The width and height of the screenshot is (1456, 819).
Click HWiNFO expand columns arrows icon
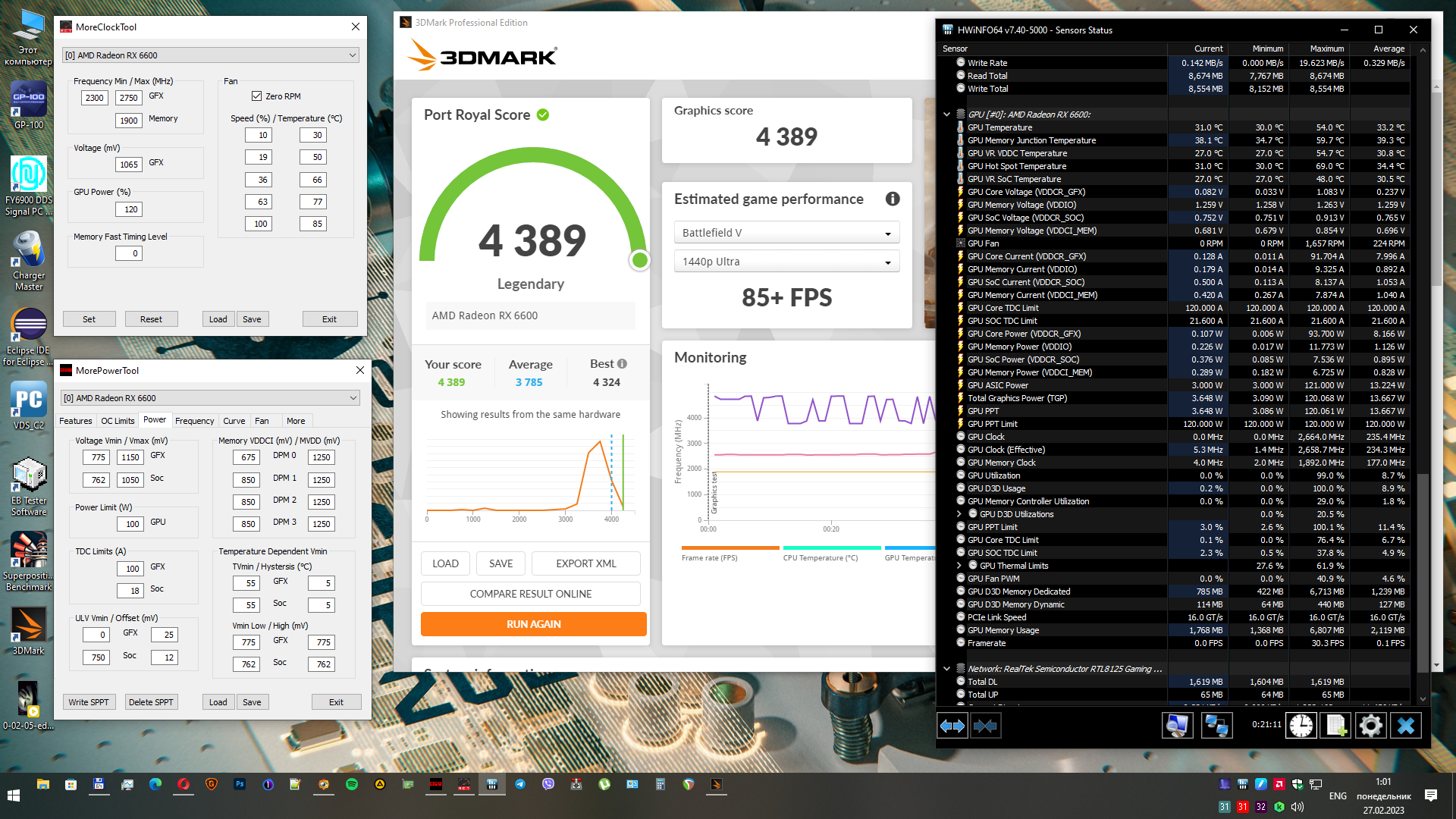coord(952,726)
